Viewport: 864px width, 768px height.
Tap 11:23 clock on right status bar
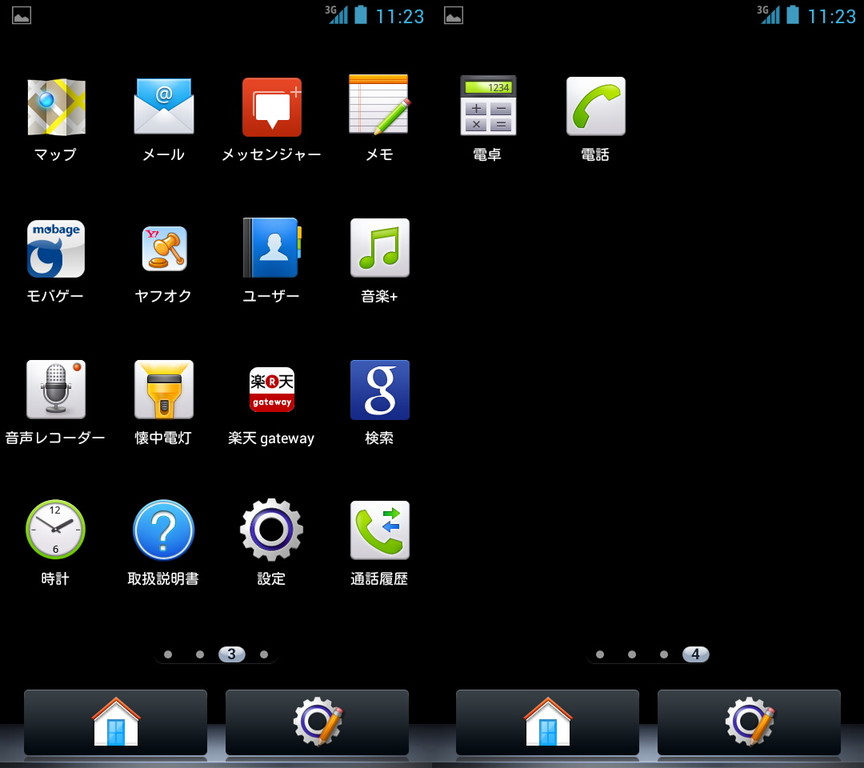[x=832, y=16]
